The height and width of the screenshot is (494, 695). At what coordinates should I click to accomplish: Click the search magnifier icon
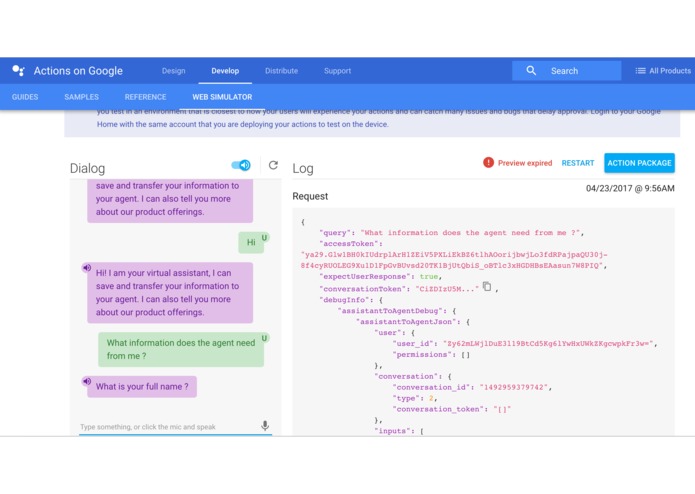(x=531, y=70)
